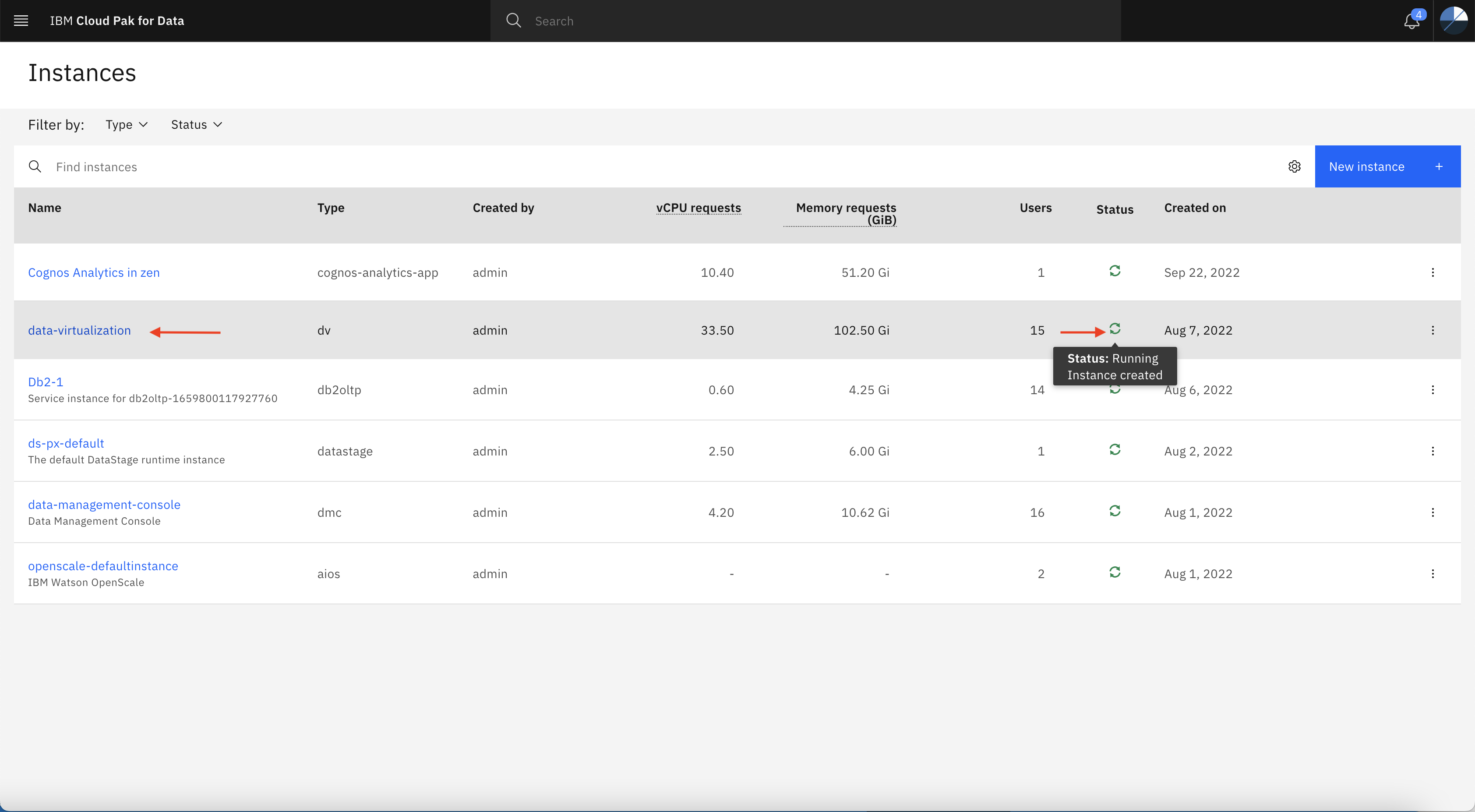
Task: Open the ds-px-default instance link
Action: point(66,443)
